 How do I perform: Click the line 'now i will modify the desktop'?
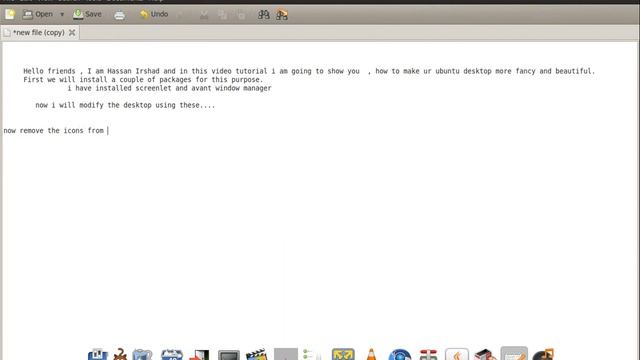tap(125, 105)
